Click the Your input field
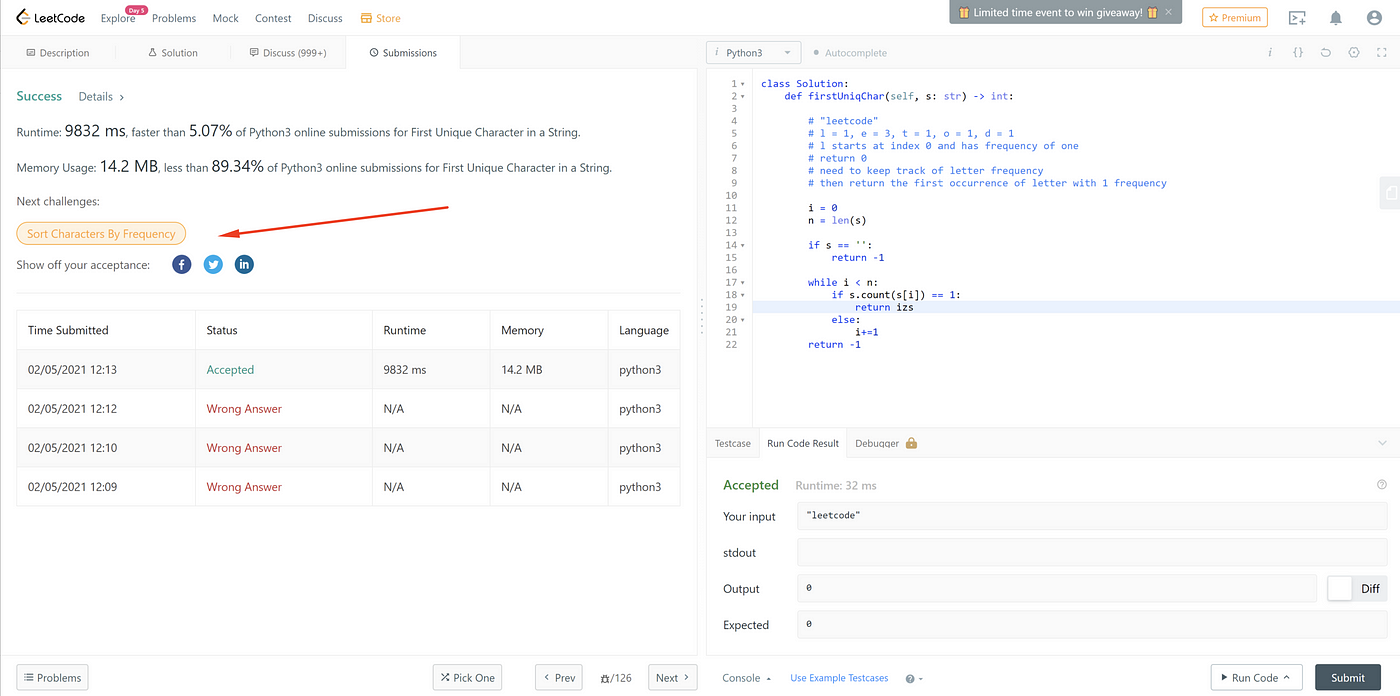 coord(1092,515)
